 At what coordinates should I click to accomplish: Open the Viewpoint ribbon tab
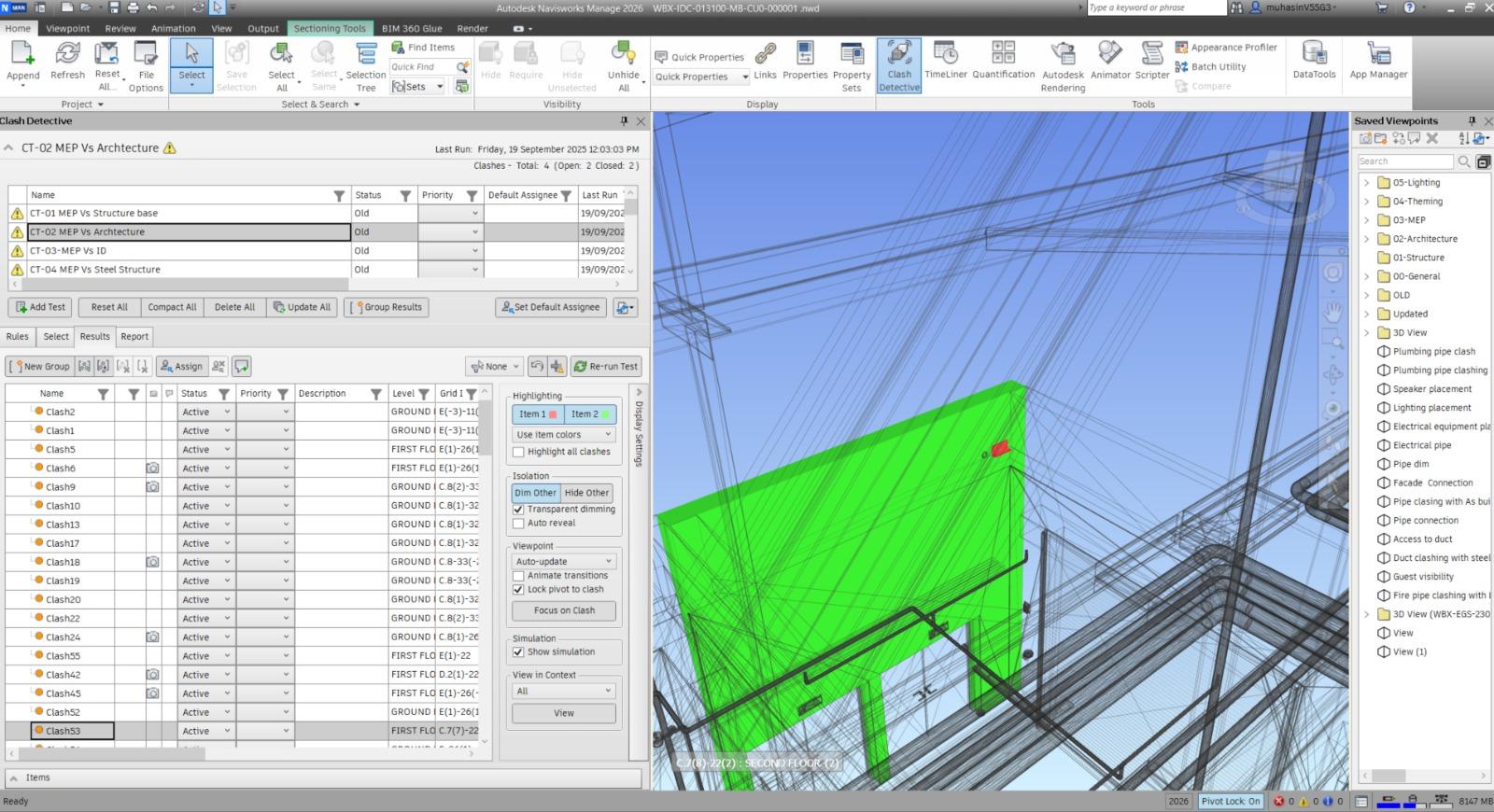[x=68, y=28]
